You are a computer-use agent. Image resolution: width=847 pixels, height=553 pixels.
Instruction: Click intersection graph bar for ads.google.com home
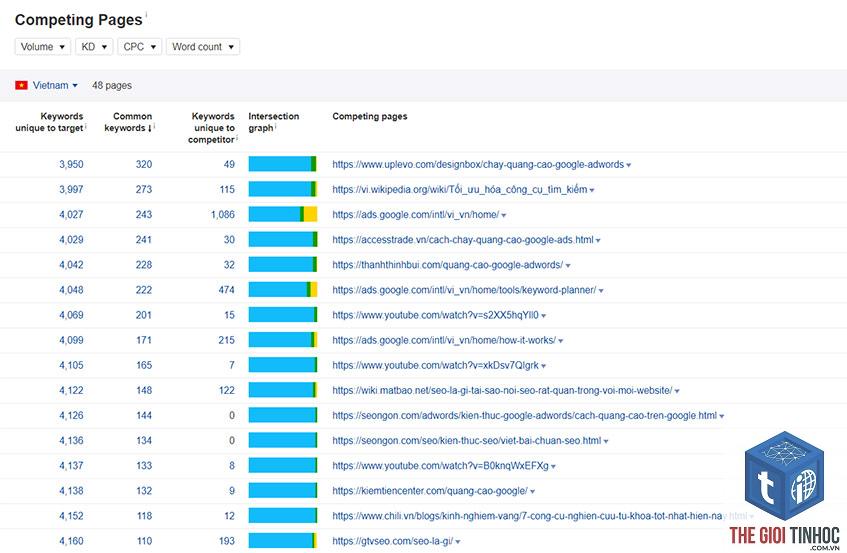283,214
